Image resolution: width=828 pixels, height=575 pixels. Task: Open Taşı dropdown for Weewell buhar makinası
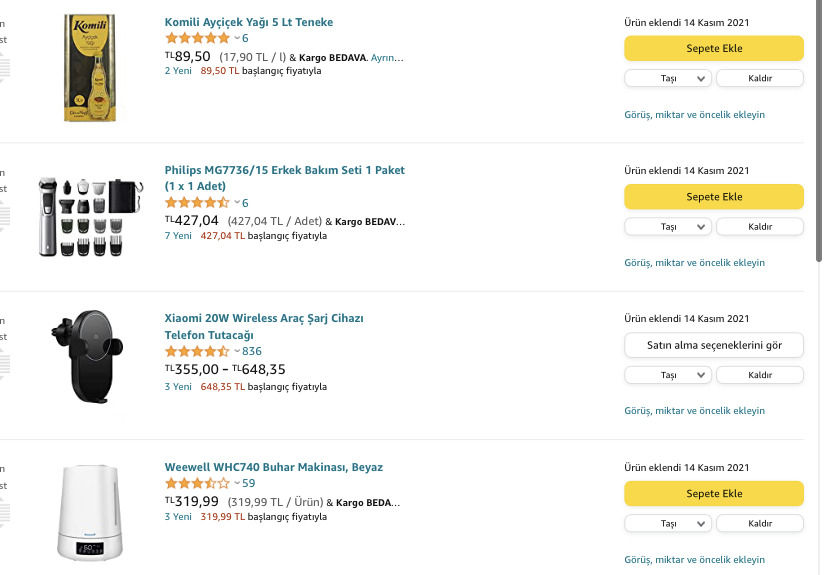pos(668,523)
